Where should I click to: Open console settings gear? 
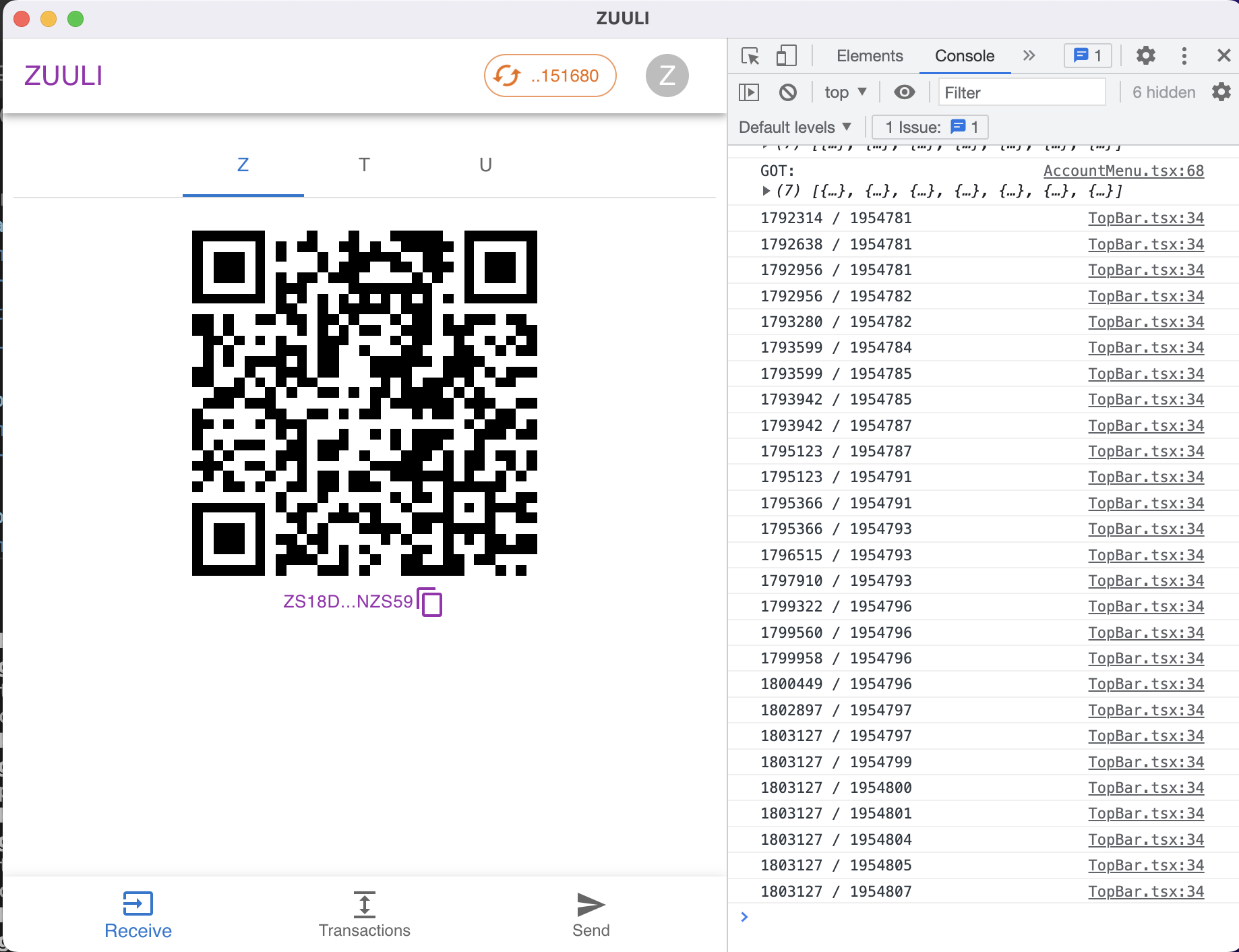[x=1221, y=92]
